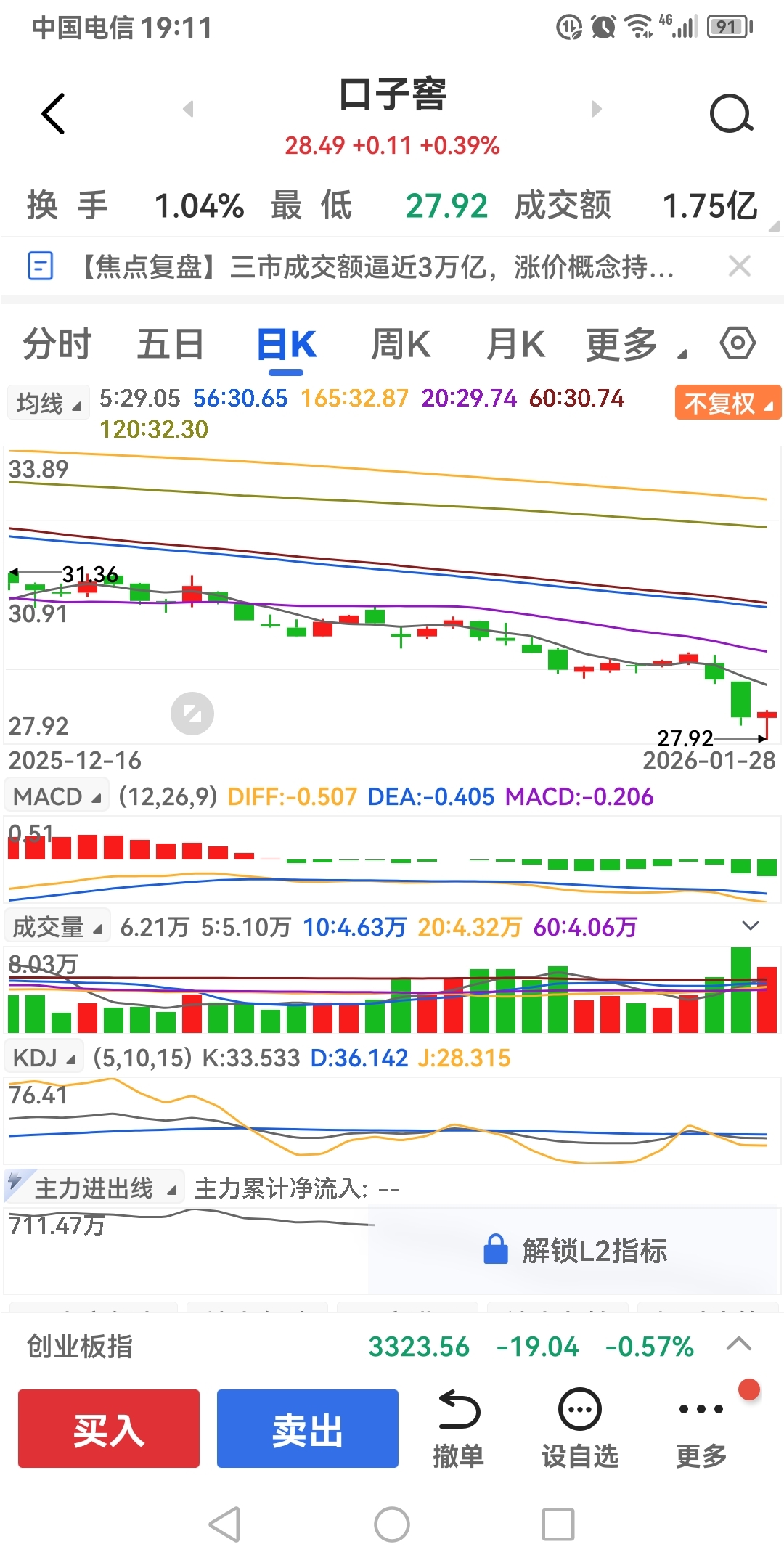Tap the 口子窖 stock title
The width and height of the screenshot is (784, 1568).
pyautogui.click(x=392, y=94)
